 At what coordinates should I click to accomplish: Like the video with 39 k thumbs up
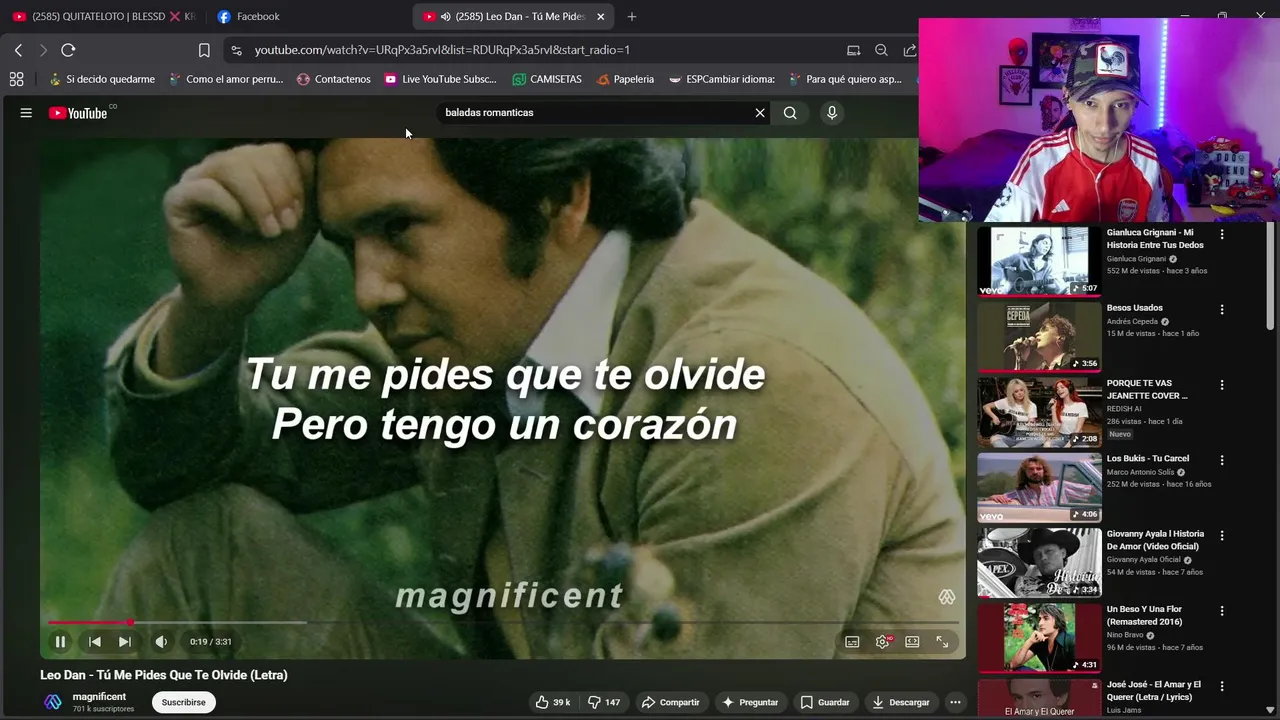553,702
